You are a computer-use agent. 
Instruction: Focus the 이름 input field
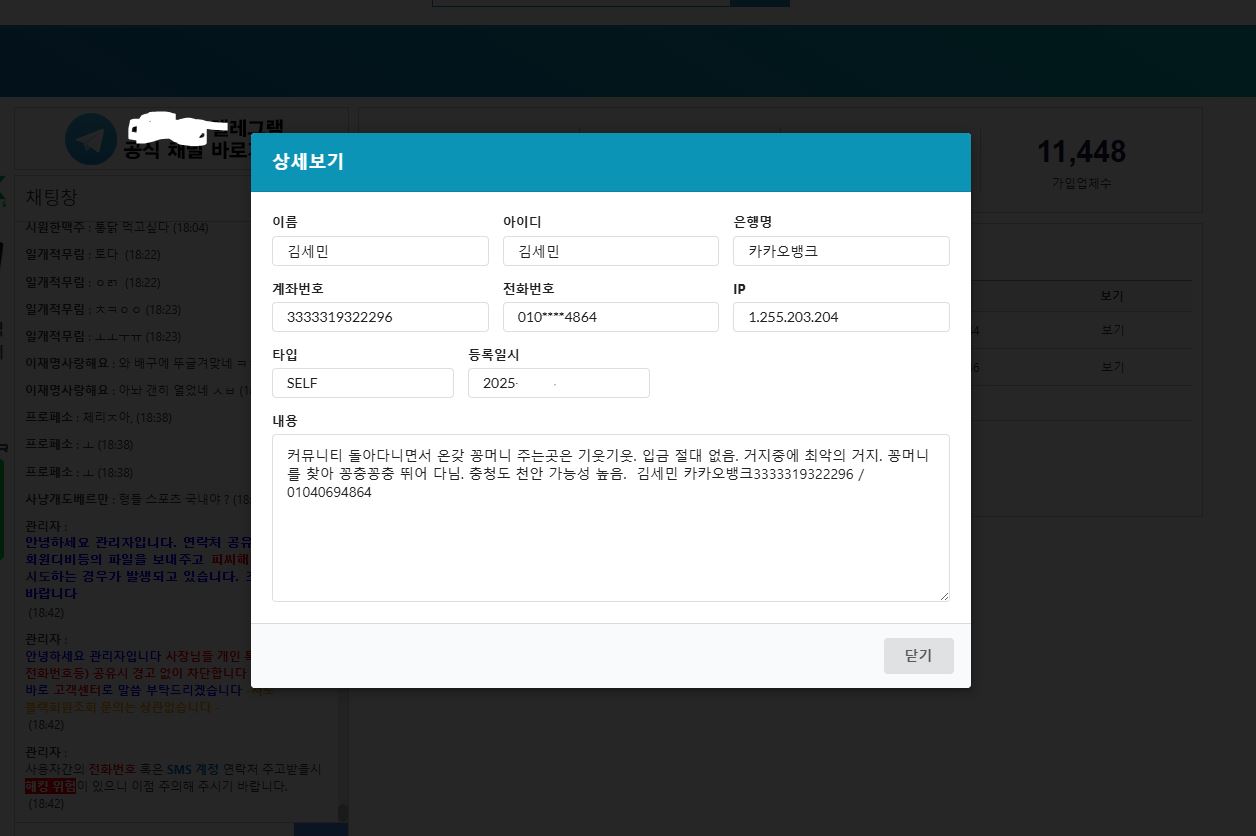tap(380, 251)
